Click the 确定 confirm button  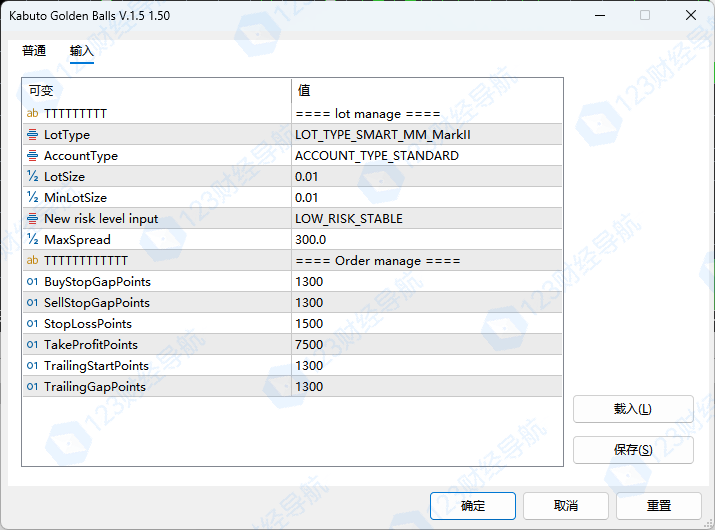click(472, 506)
